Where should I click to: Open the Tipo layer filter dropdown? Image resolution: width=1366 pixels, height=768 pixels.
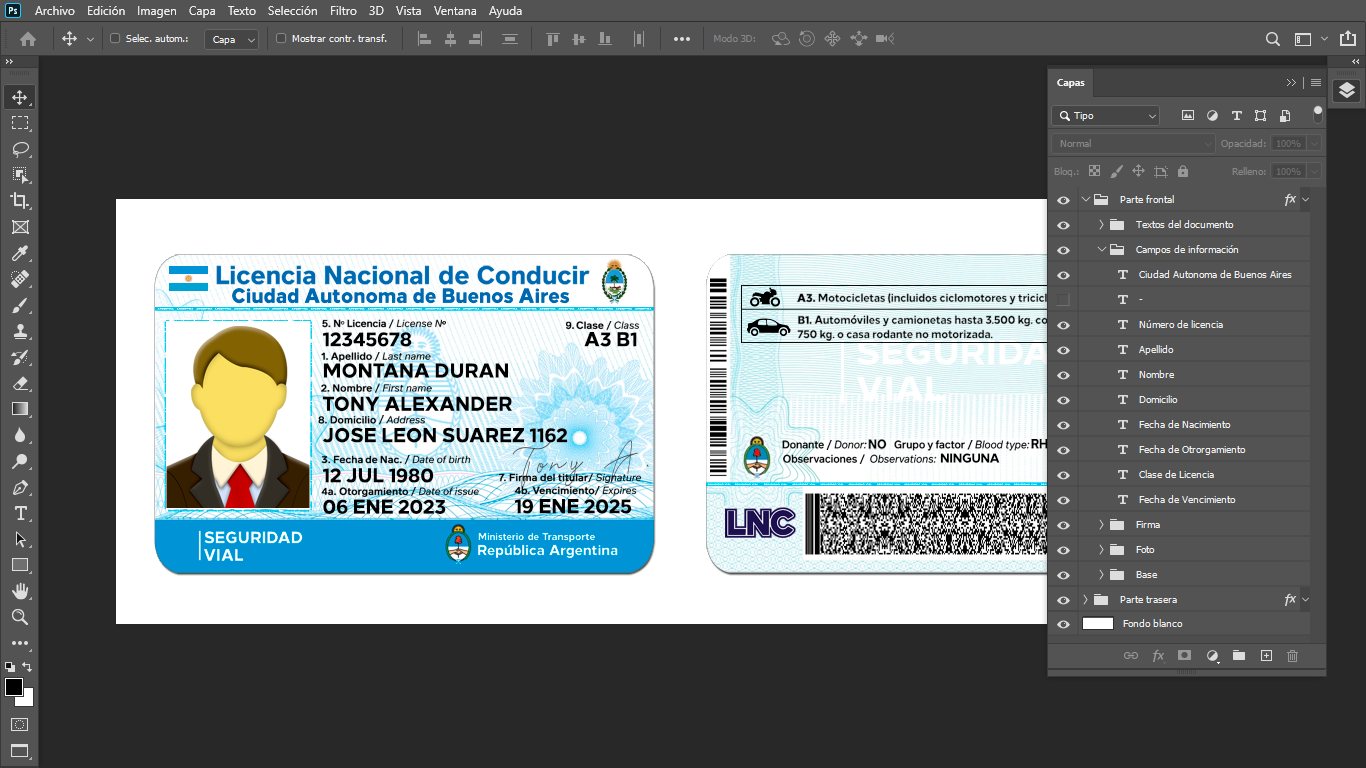(1105, 116)
